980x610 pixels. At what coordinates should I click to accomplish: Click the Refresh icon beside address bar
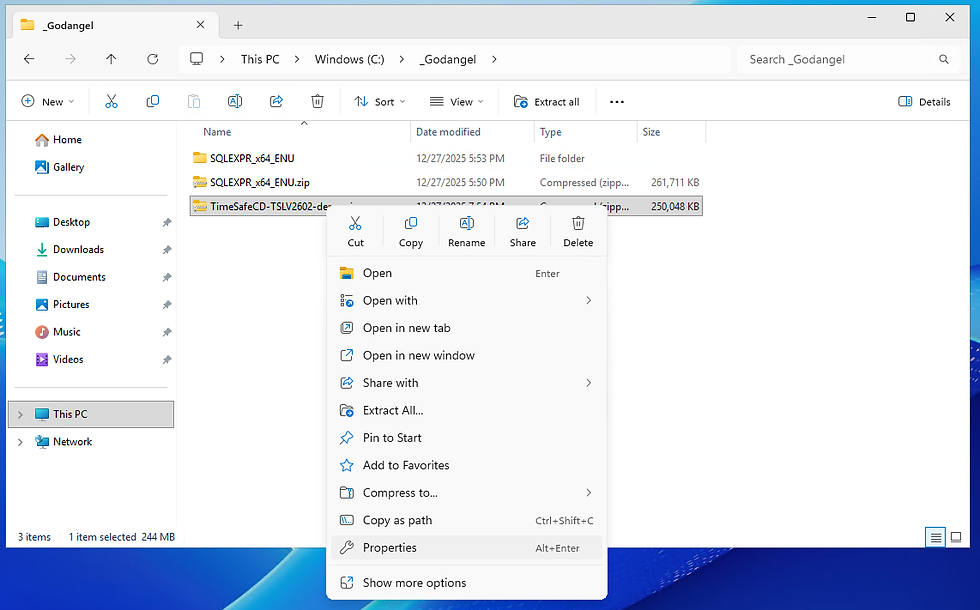click(152, 59)
